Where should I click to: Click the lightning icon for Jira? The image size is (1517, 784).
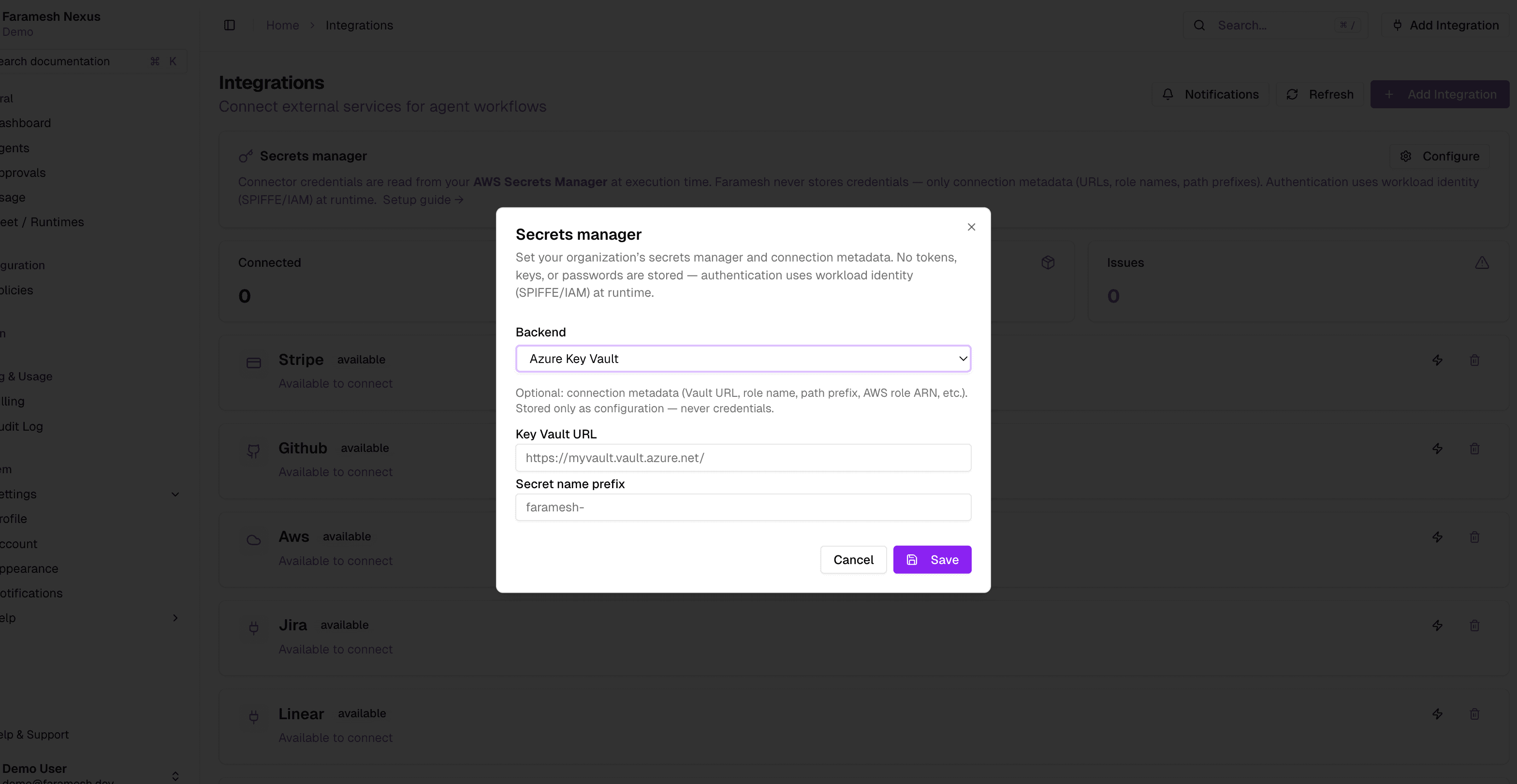click(x=1438, y=625)
